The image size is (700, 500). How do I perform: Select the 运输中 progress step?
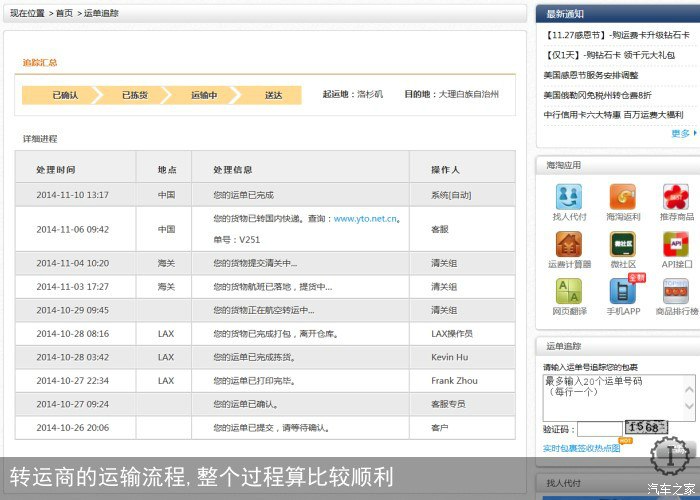click(204, 96)
